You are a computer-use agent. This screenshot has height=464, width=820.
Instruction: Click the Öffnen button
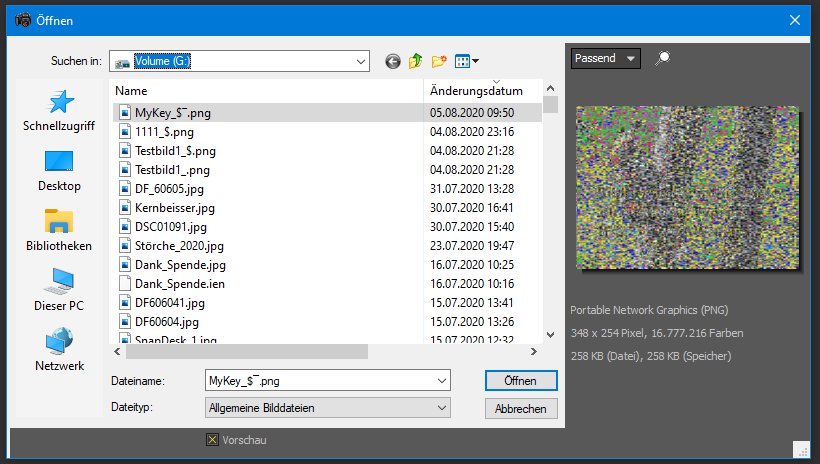point(520,381)
